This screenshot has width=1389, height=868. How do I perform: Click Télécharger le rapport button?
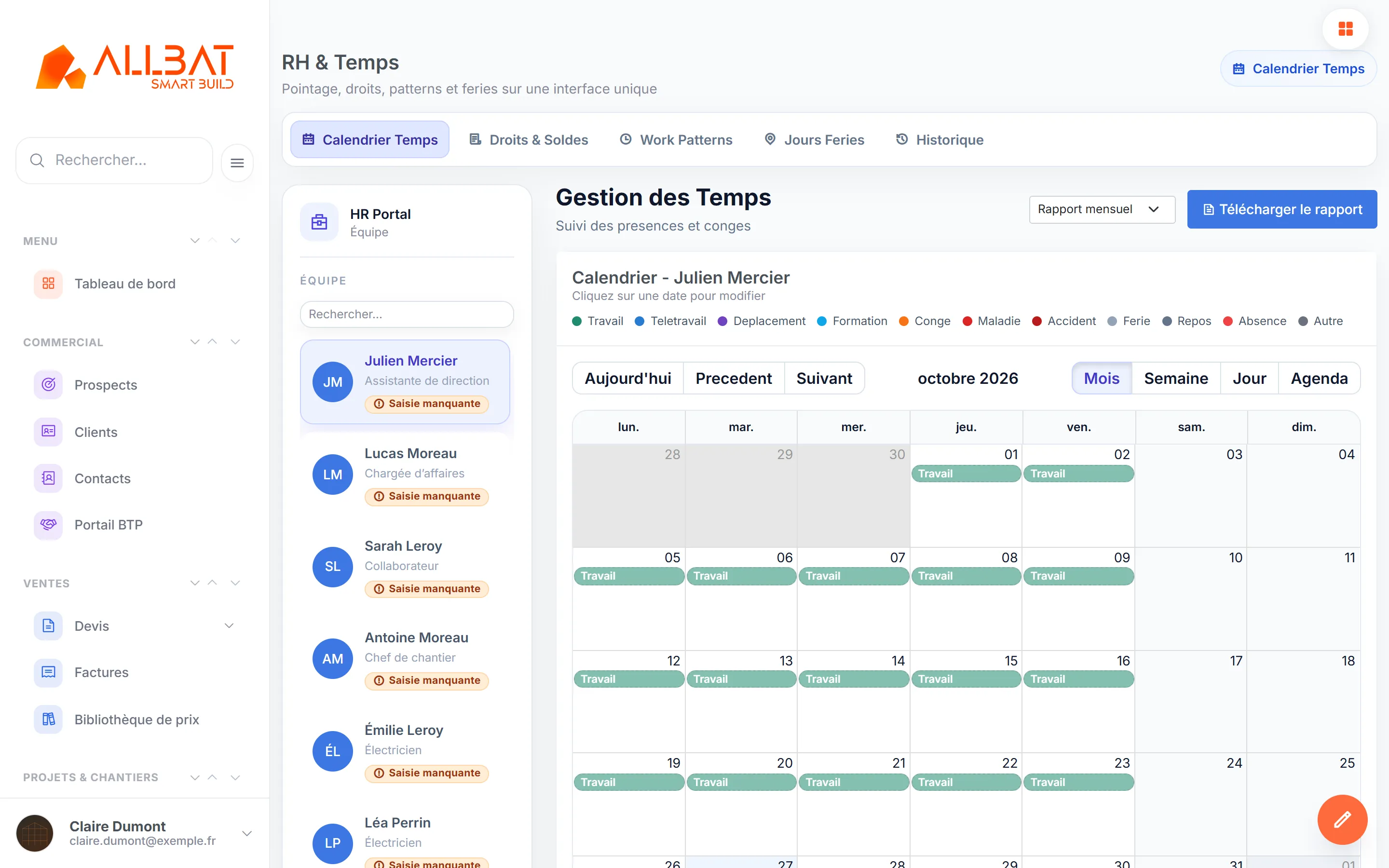coord(1281,210)
